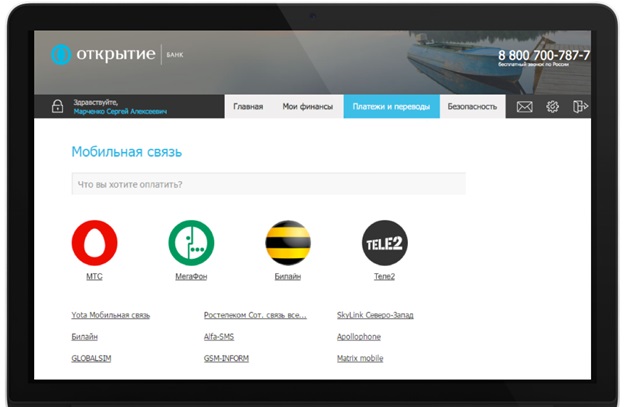
Task: Click the Что вы хотите оплатить search field
Action: [x=268, y=184]
